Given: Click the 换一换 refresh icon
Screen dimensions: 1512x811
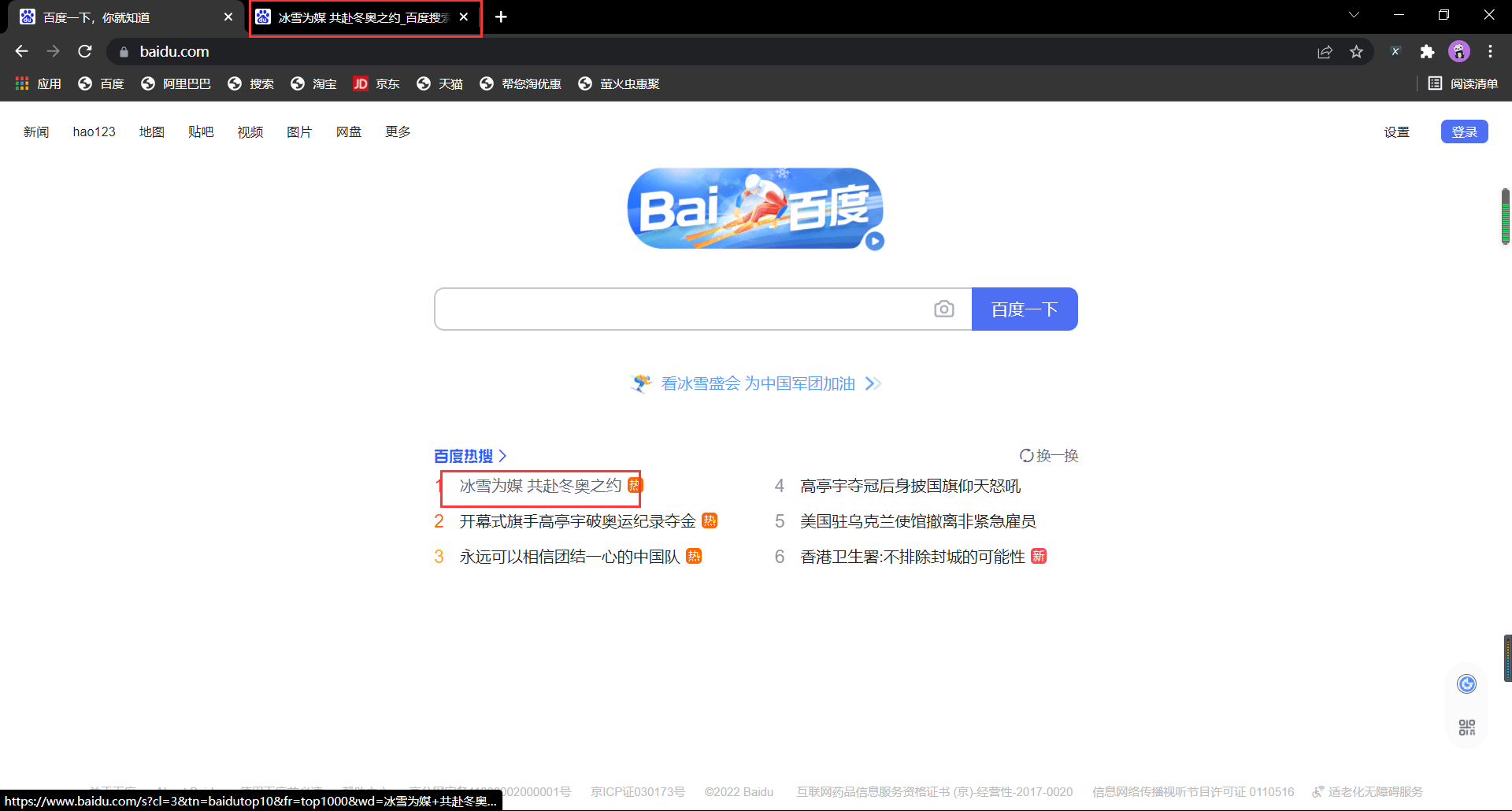Looking at the screenshot, I should (x=1027, y=455).
